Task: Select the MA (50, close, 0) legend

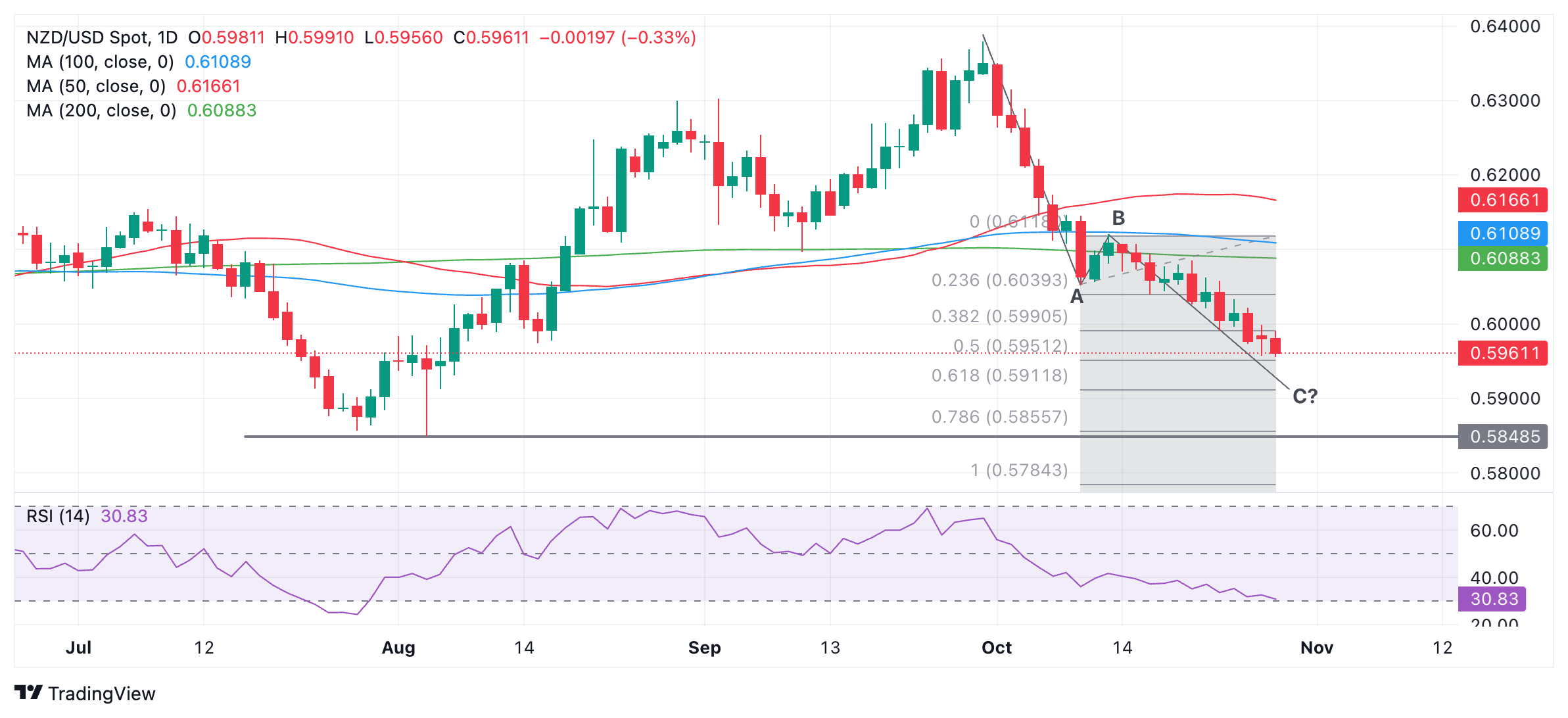Action: 96,86
